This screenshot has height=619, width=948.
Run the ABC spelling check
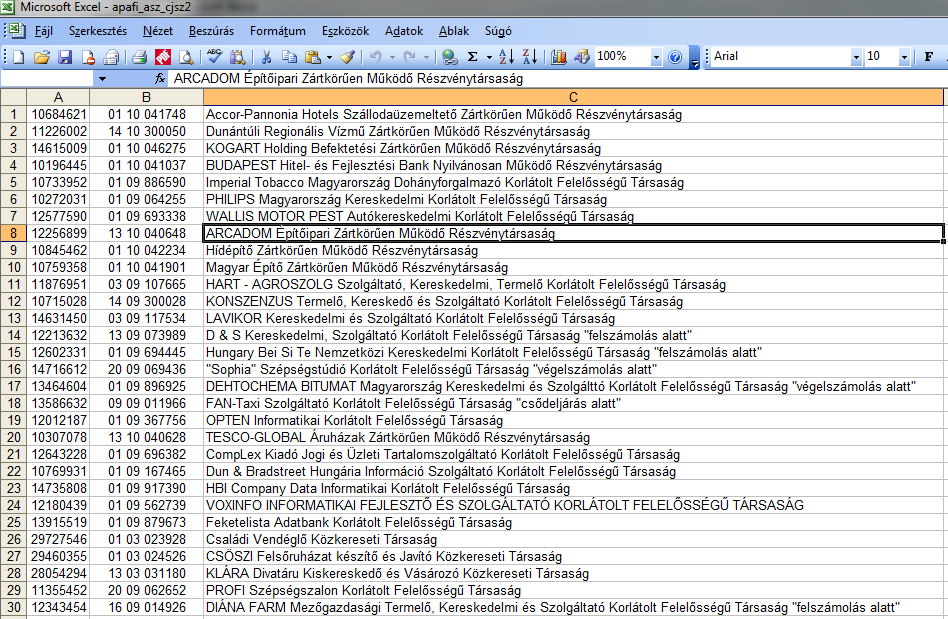tap(214, 57)
